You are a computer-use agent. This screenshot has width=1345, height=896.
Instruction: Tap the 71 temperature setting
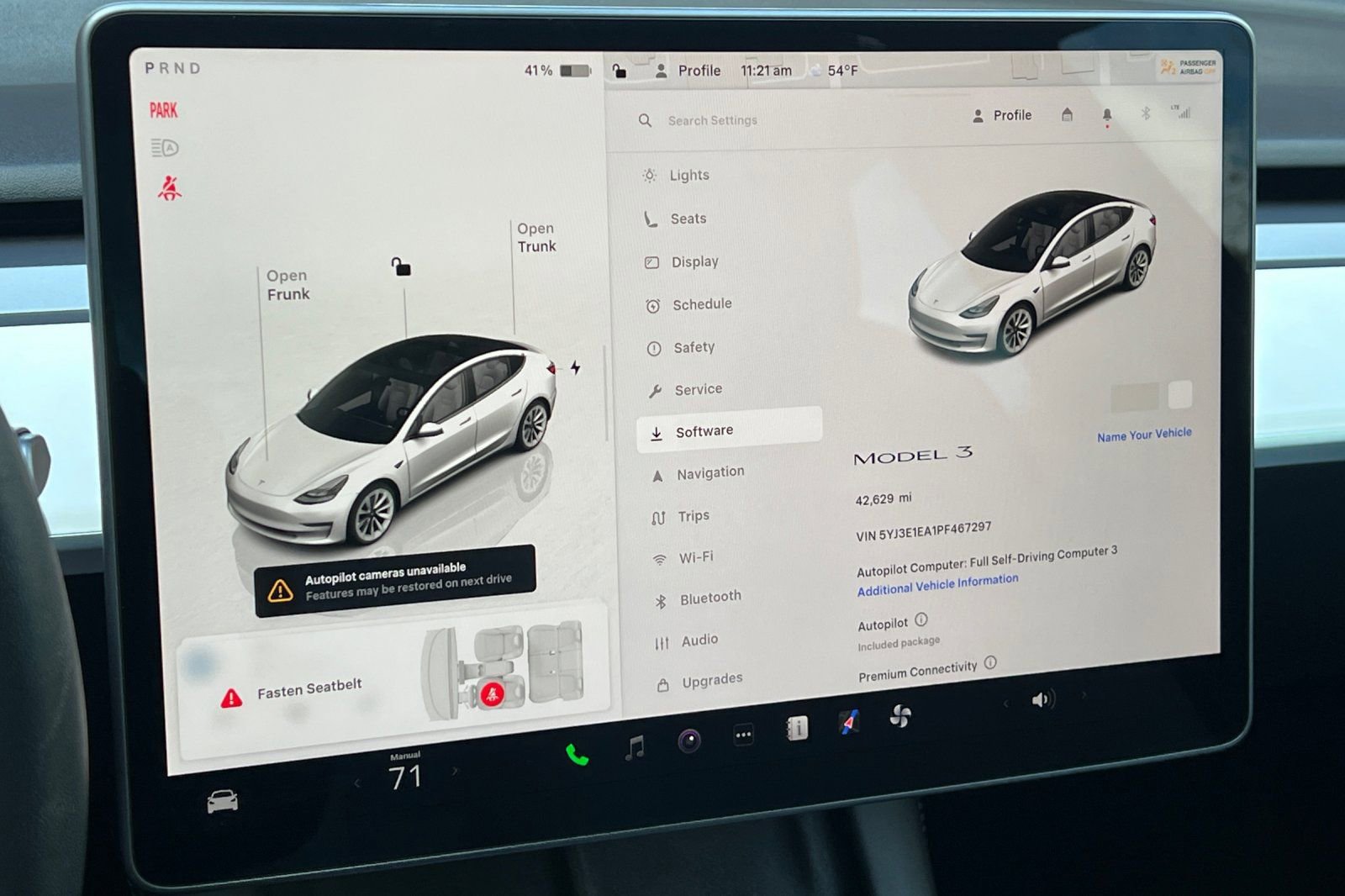(405, 777)
